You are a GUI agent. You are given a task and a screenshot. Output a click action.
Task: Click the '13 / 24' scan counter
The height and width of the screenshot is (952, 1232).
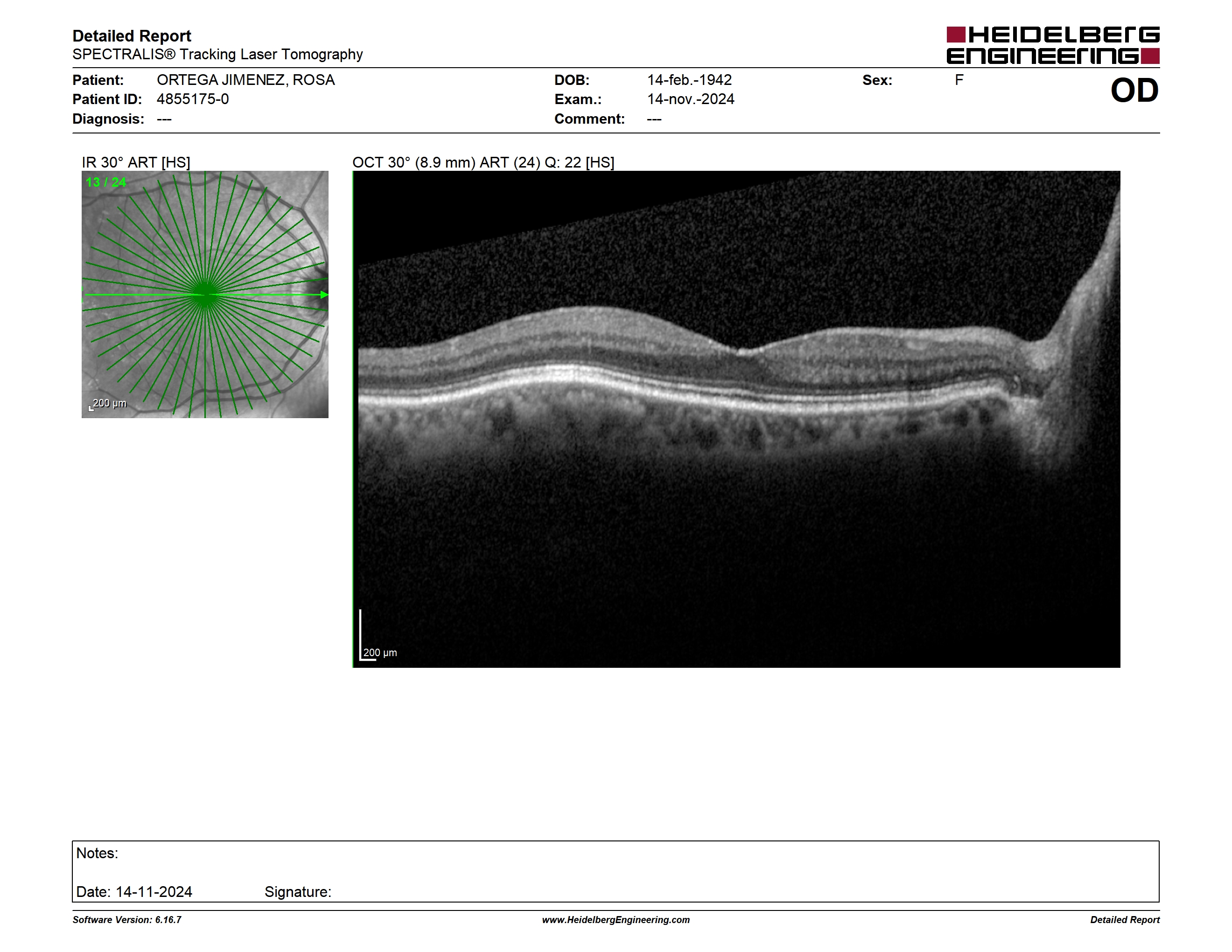point(106,182)
